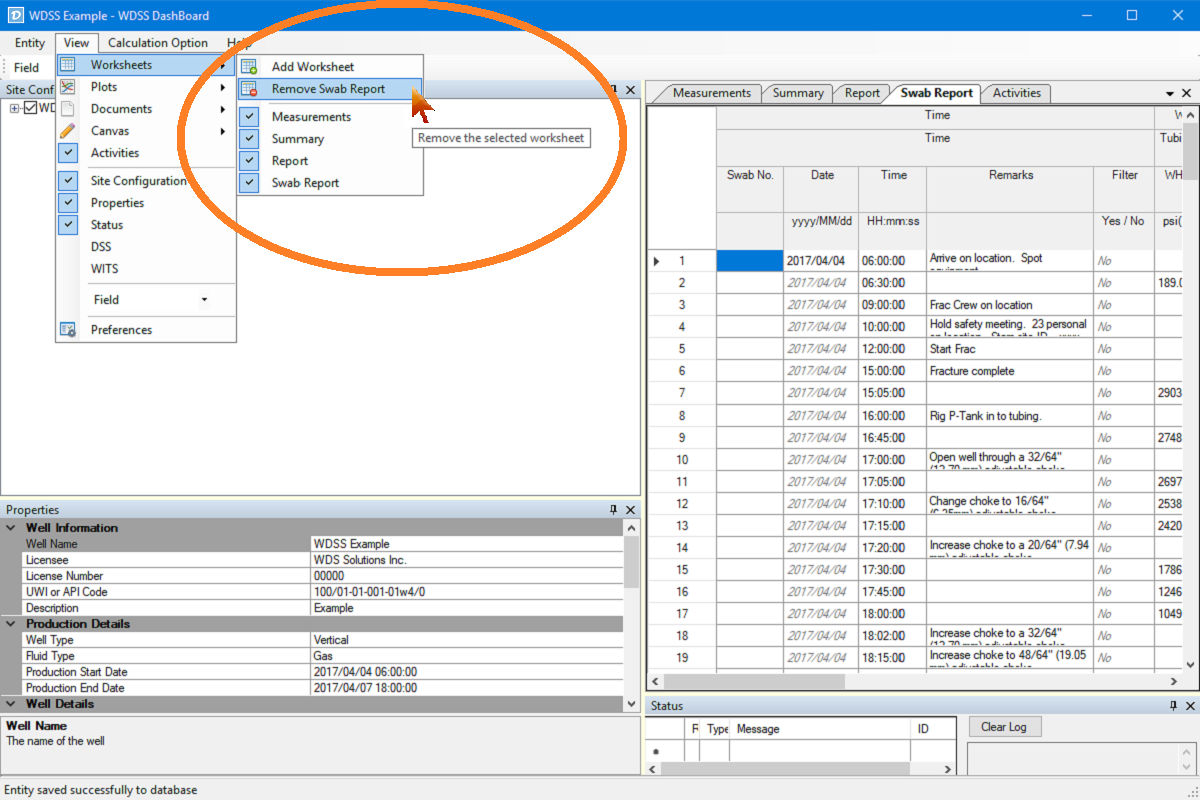
Task: Open the worksheet tab list dropdown arrow
Action: click(1171, 92)
